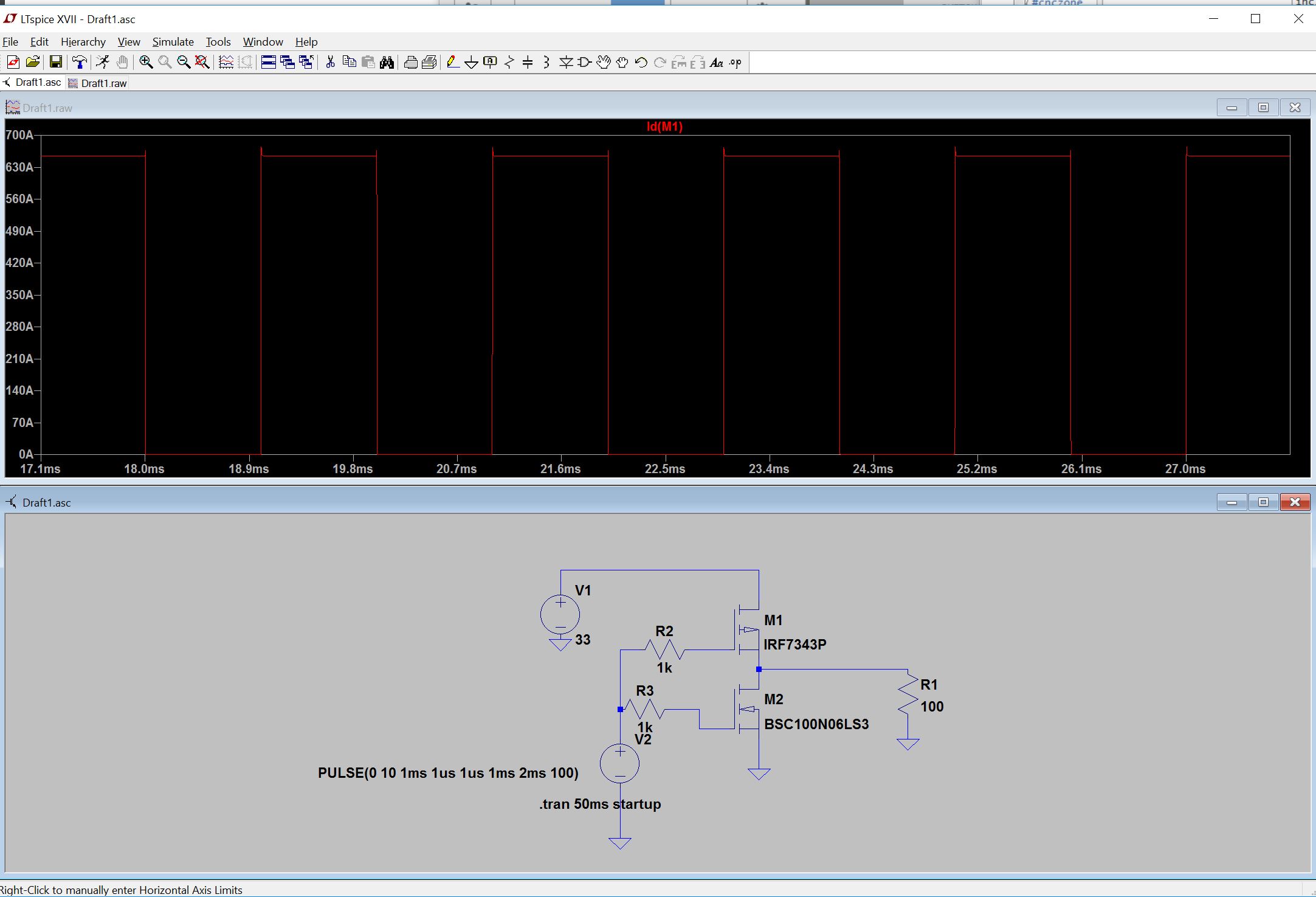Select the Cut scissors tool
The width and height of the screenshot is (1316, 897).
pyautogui.click(x=330, y=62)
